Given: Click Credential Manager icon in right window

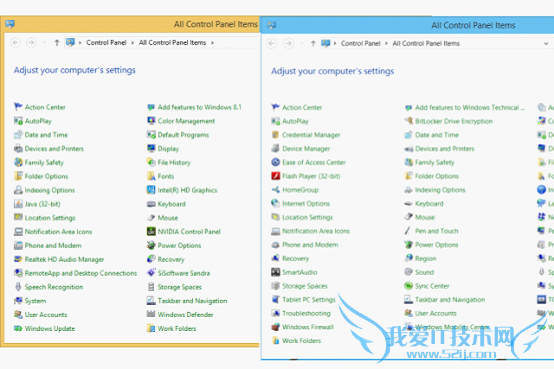Looking at the screenshot, I should 276,135.
